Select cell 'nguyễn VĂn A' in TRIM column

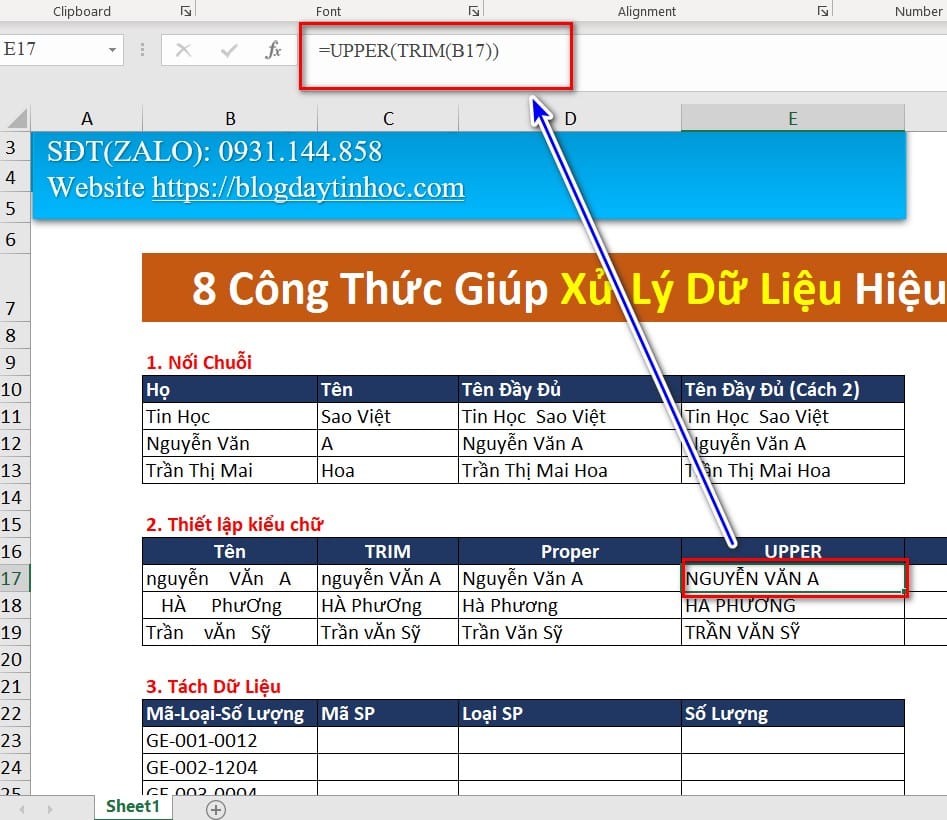pyautogui.click(x=388, y=578)
